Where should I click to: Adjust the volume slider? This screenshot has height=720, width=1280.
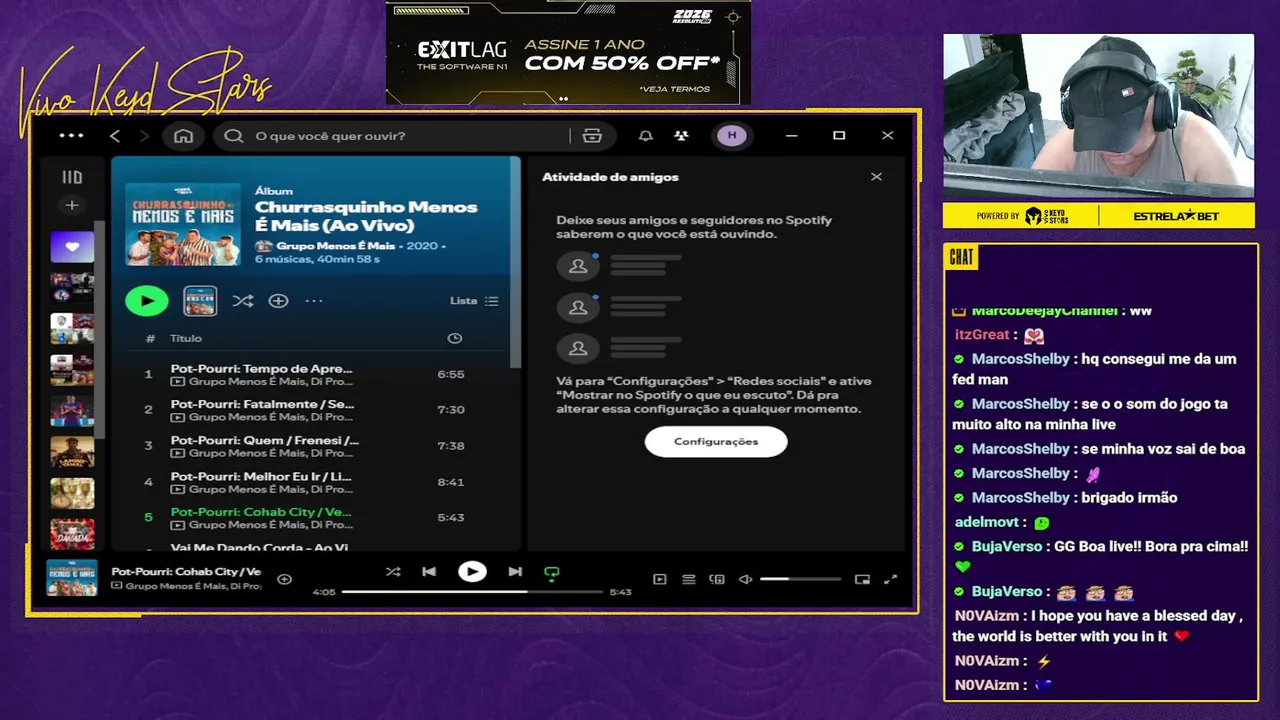tap(801, 579)
